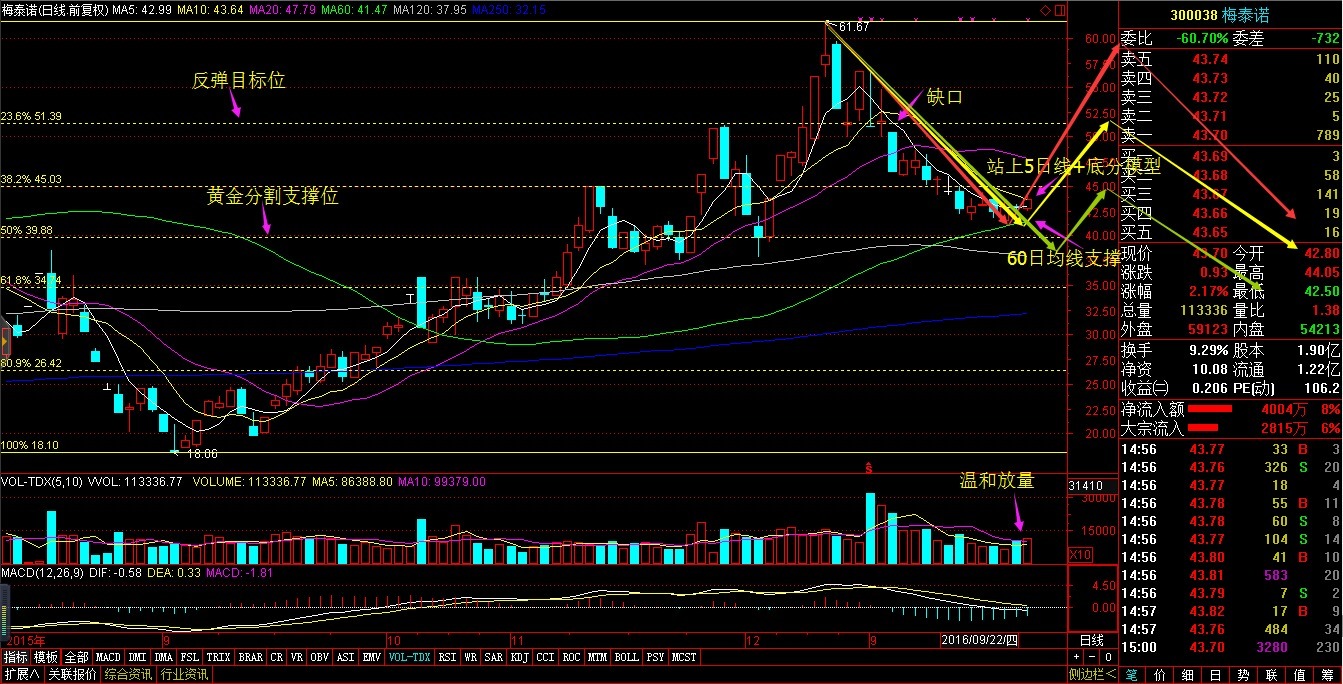Select the 全部 indicator tab

(77, 657)
